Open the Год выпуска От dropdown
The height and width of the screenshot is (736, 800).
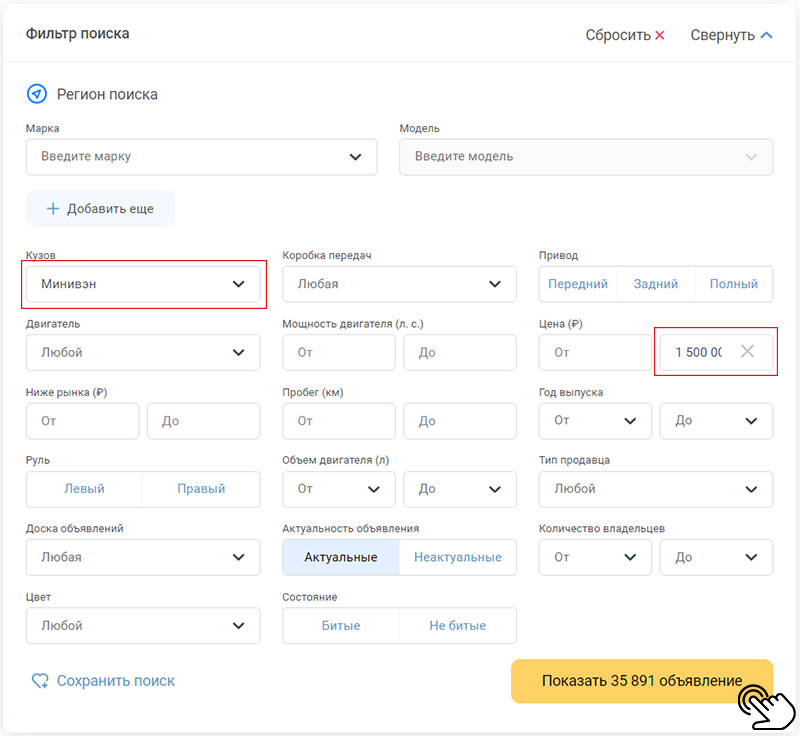click(x=595, y=421)
